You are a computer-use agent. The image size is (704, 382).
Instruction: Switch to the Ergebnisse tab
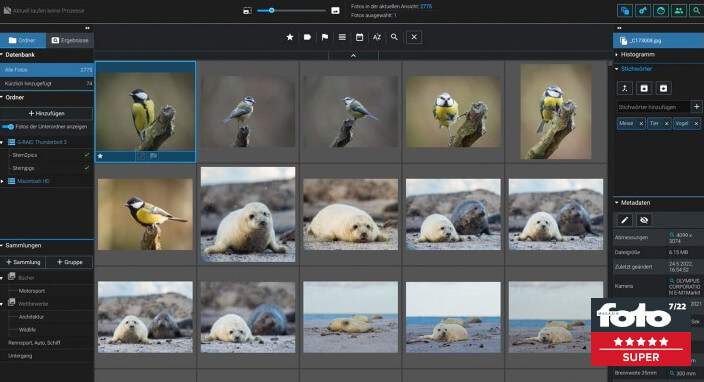(x=70, y=40)
